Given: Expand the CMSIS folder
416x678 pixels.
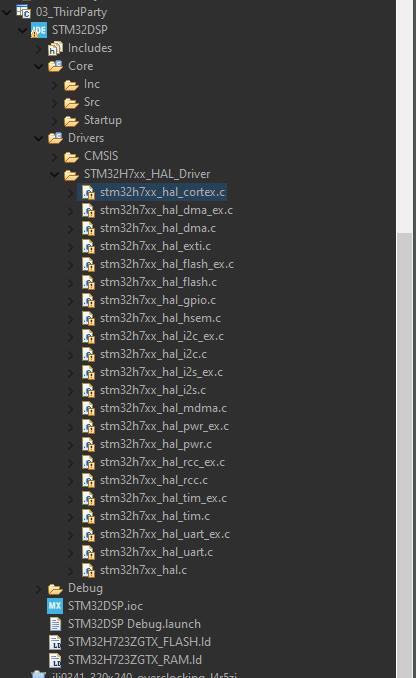Looking at the screenshot, I should point(54,157).
